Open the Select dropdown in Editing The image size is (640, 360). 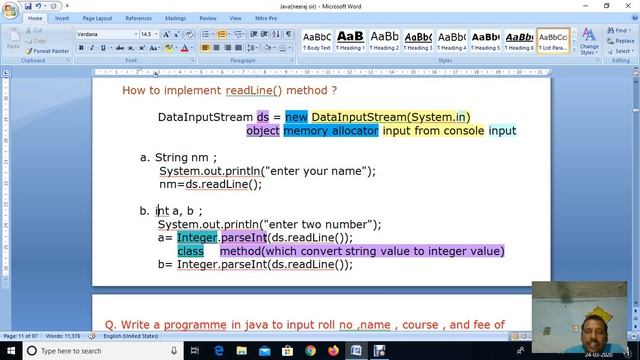[x=620, y=51]
